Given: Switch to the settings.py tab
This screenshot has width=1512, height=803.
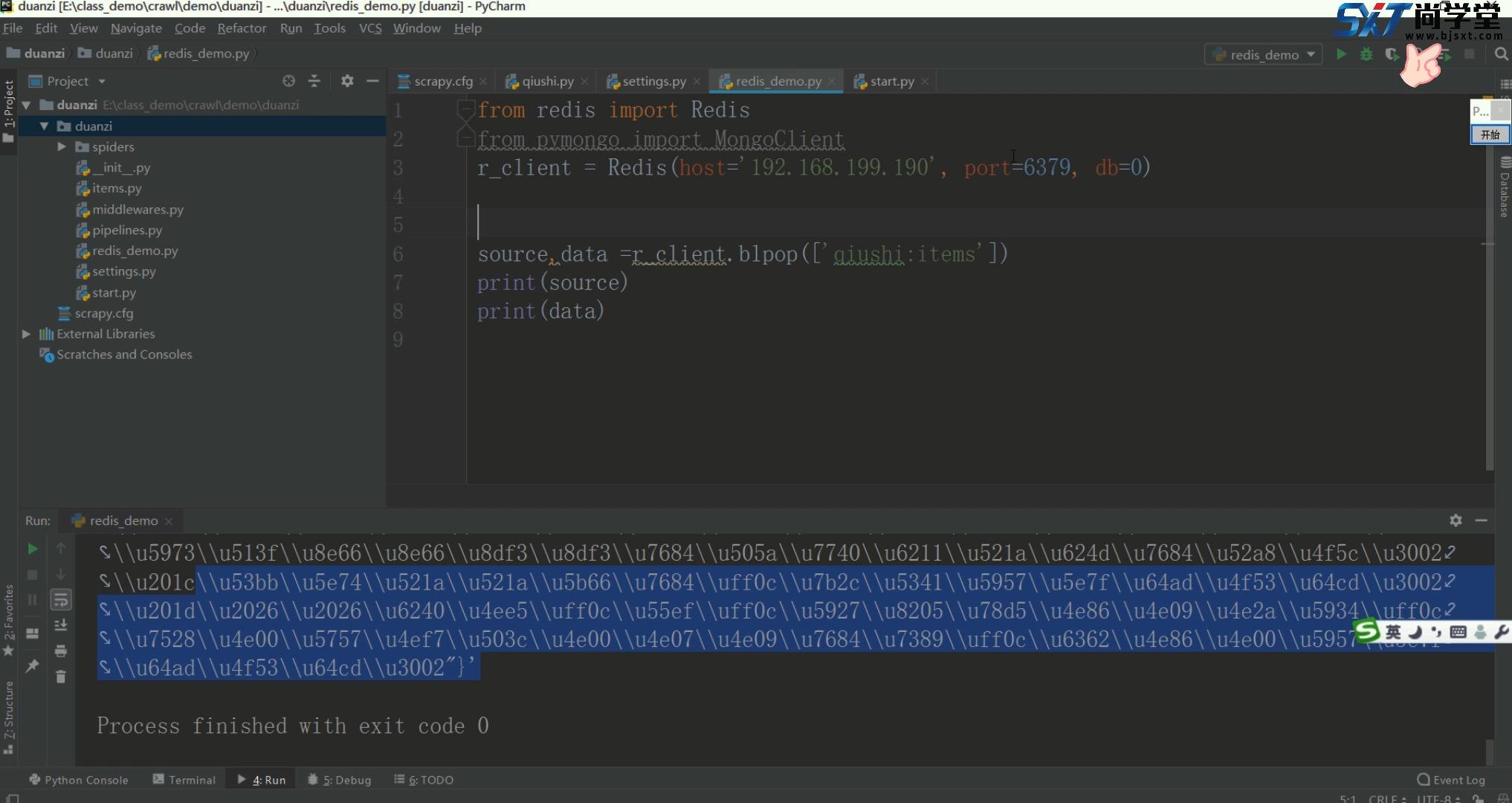Looking at the screenshot, I should [653, 81].
